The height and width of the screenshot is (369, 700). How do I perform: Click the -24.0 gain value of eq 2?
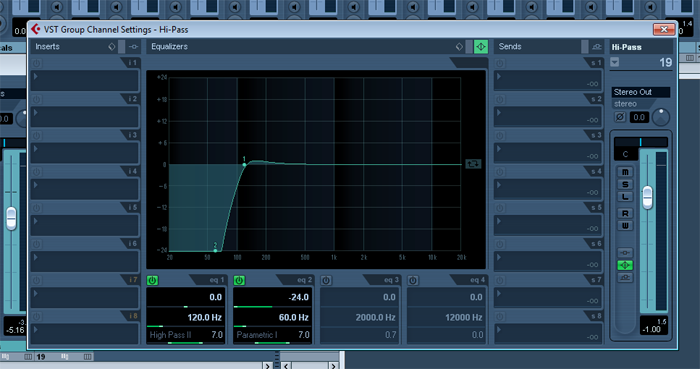point(298,297)
